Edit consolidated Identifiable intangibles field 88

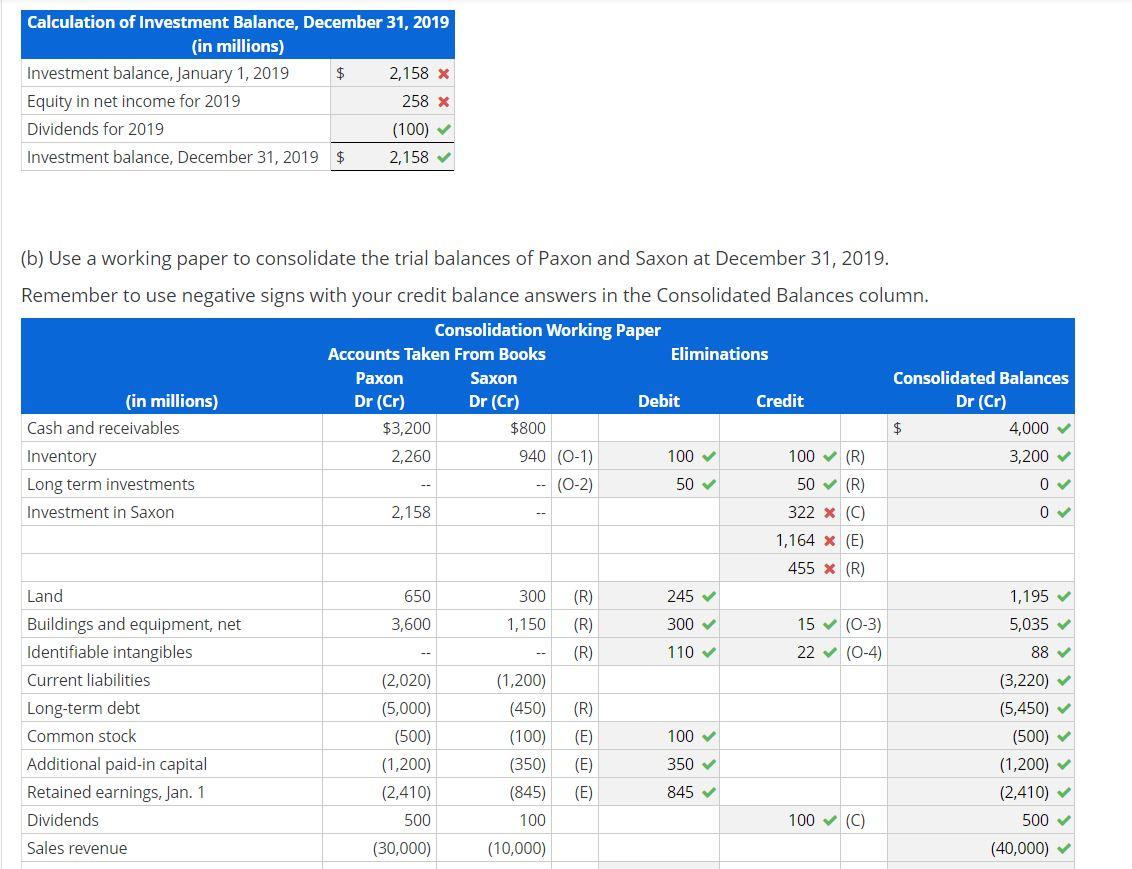click(x=980, y=653)
